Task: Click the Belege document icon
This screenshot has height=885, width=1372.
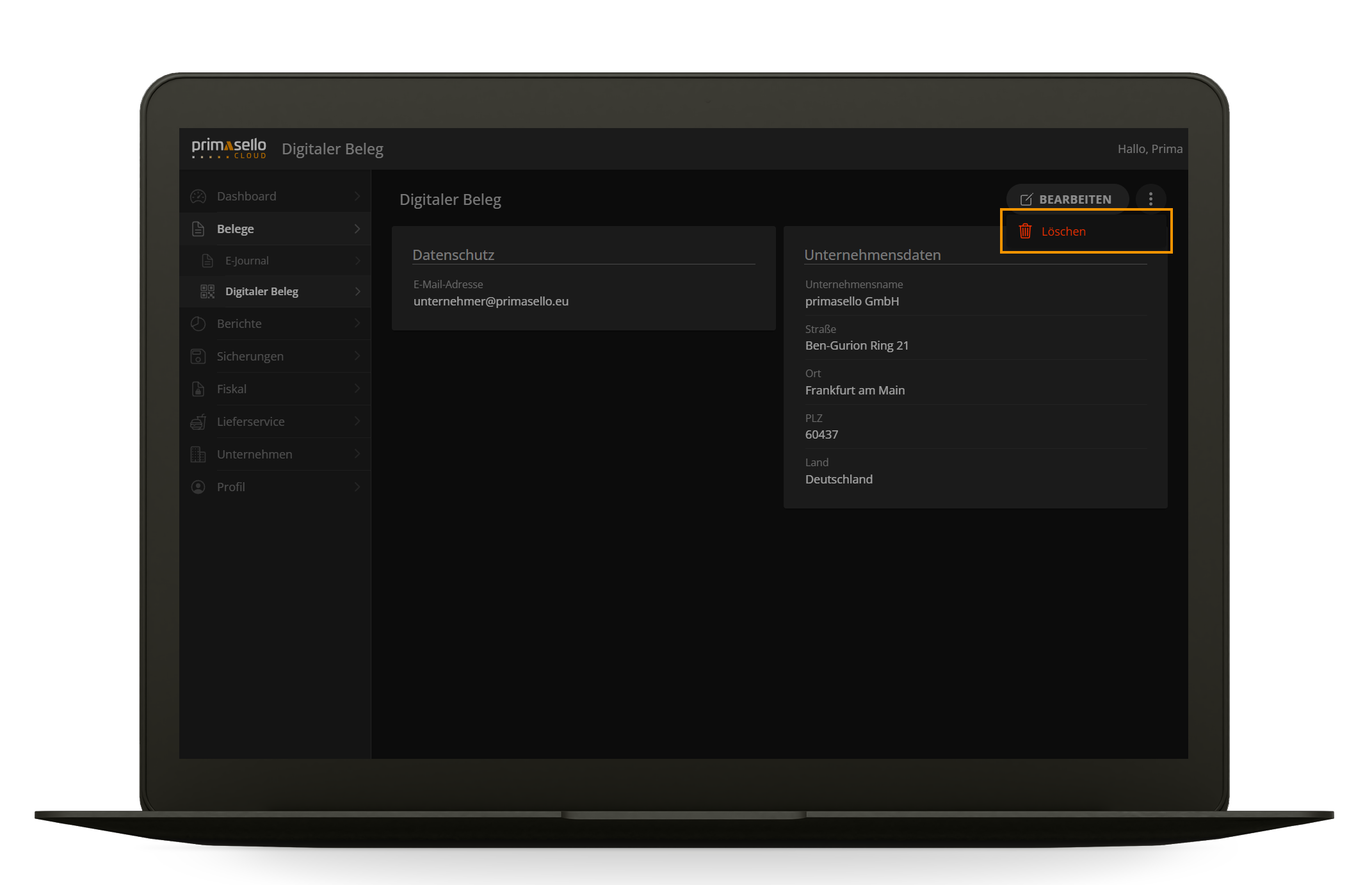Action: [198, 229]
